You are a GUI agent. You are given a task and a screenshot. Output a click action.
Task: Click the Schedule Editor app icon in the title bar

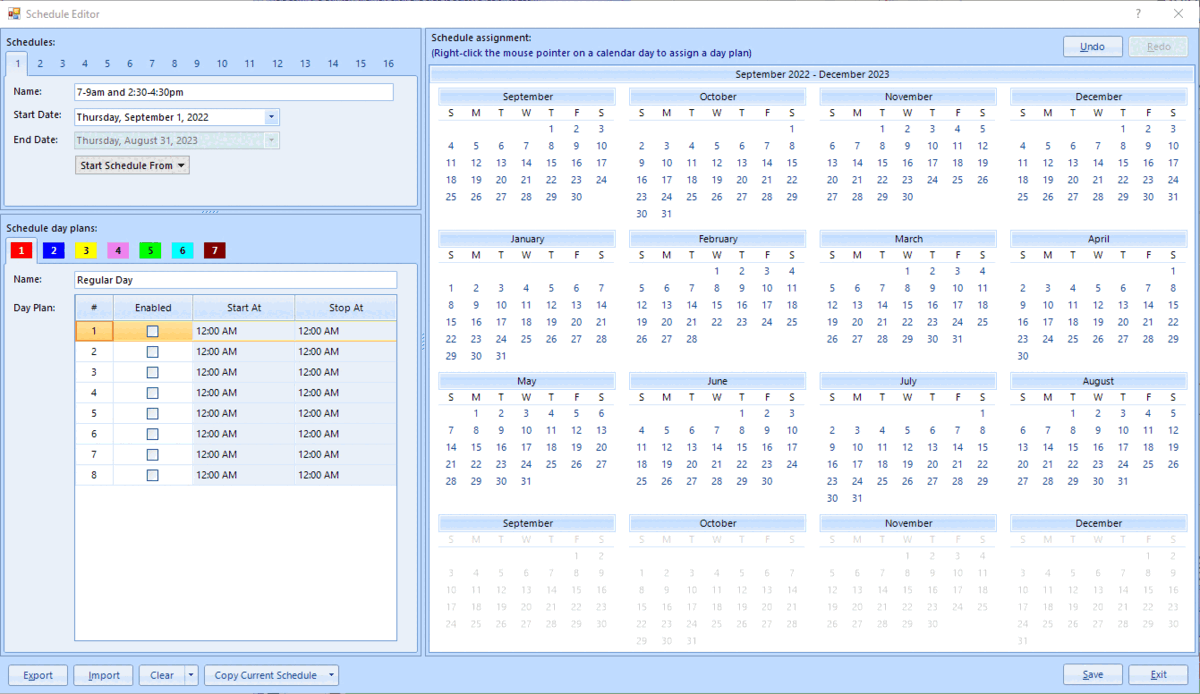pyautogui.click(x=14, y=13)
